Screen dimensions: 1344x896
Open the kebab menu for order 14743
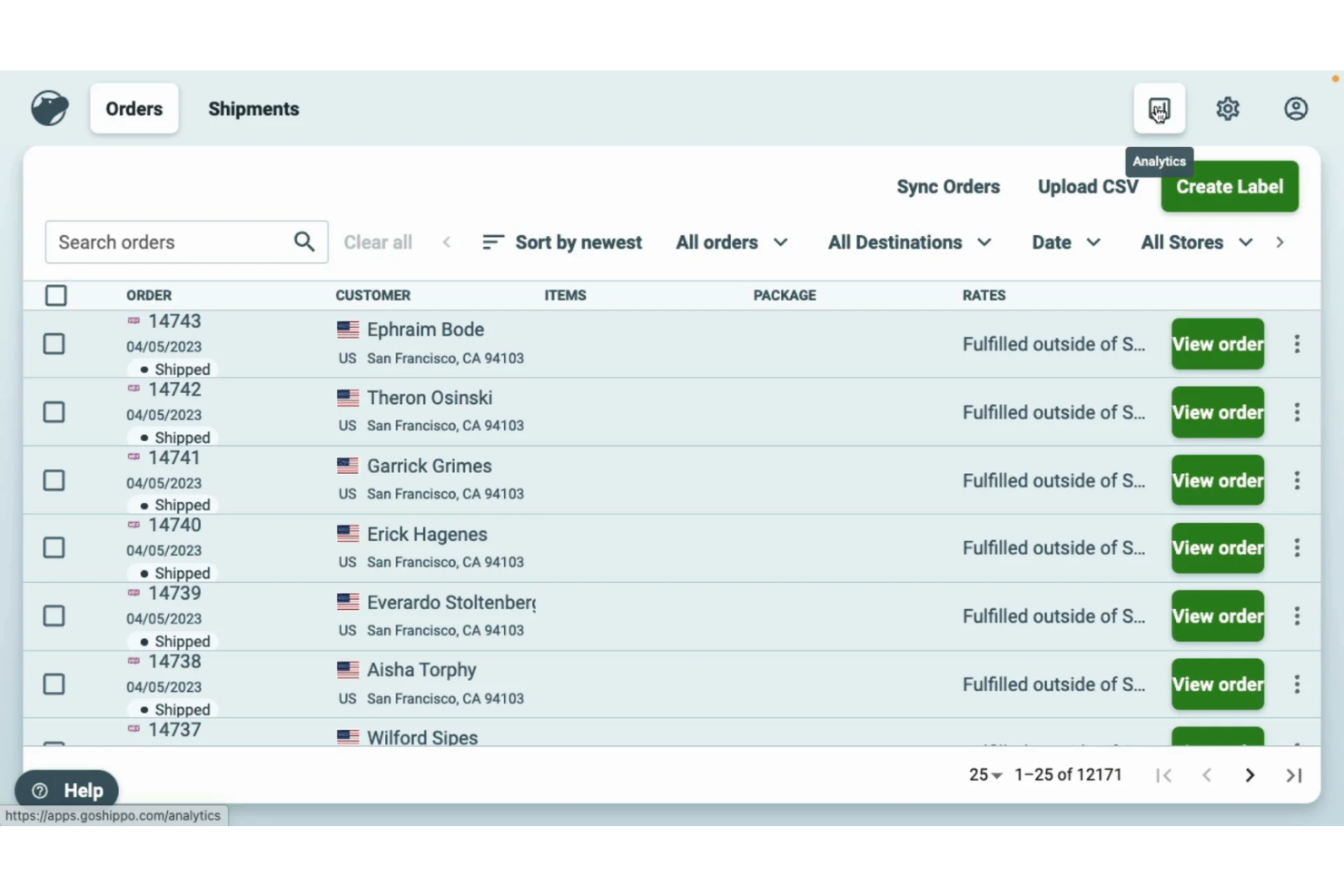tap(1297, 344)
